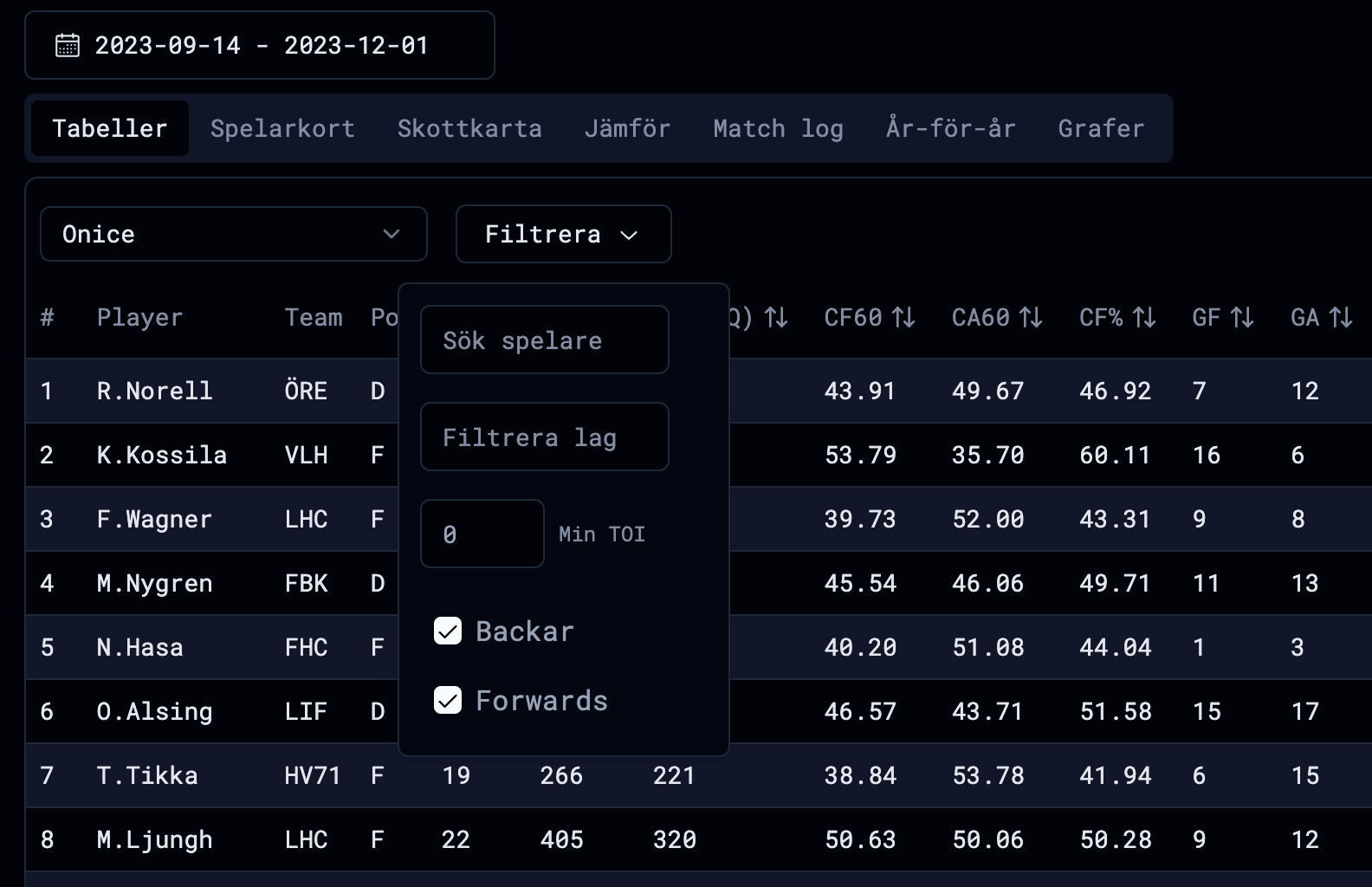1372x887 pixels.
Task: Open the Onice dropdown
Action: [233, 234]
